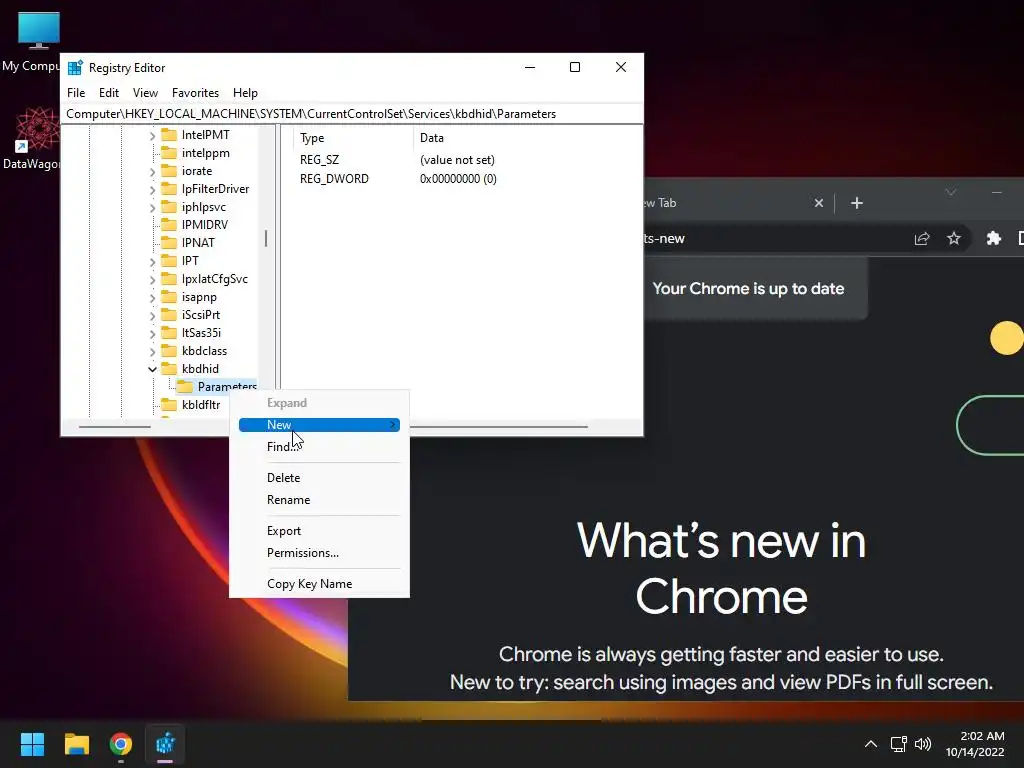The image size is (1024, 768).
Task: Select the intelppm folder icon
Action: (169, 153)
